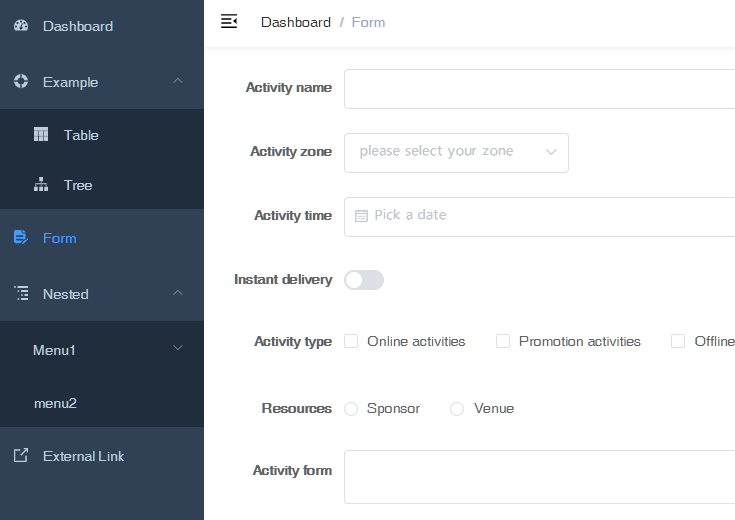Click the Pick a date field
This screenshot has width=735, height=520.
[540, 217]
